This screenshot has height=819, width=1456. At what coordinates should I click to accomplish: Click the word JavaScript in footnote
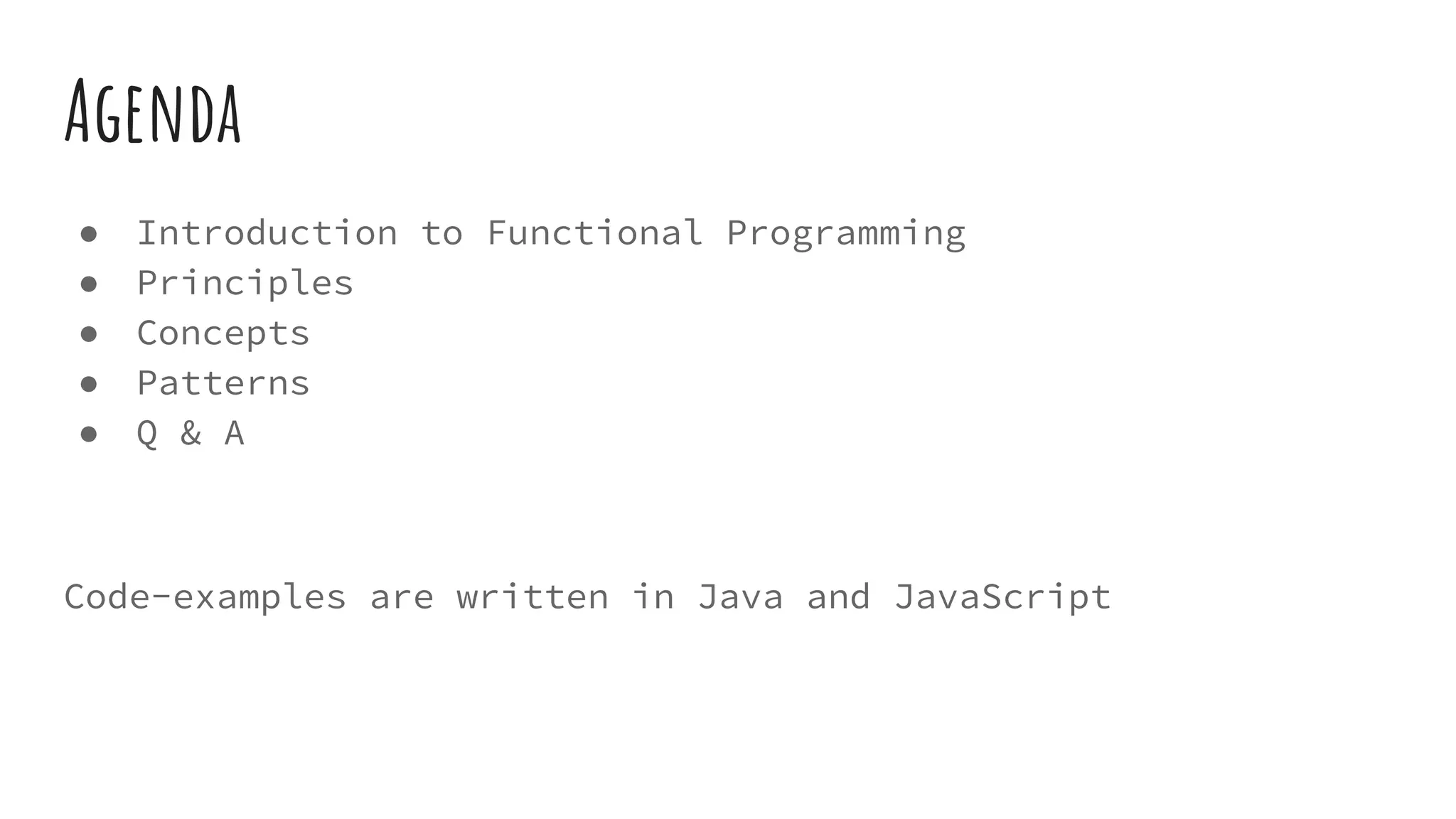1002,597
